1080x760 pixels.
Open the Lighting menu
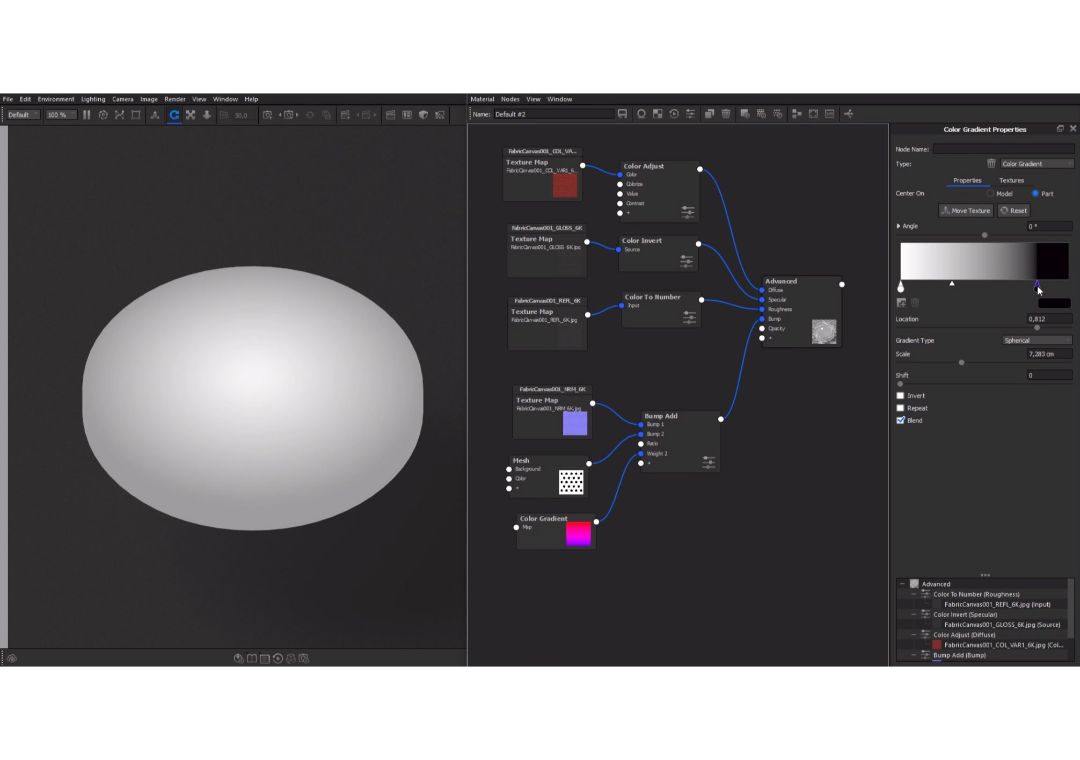pyautogui.click(x=93, y=99)
